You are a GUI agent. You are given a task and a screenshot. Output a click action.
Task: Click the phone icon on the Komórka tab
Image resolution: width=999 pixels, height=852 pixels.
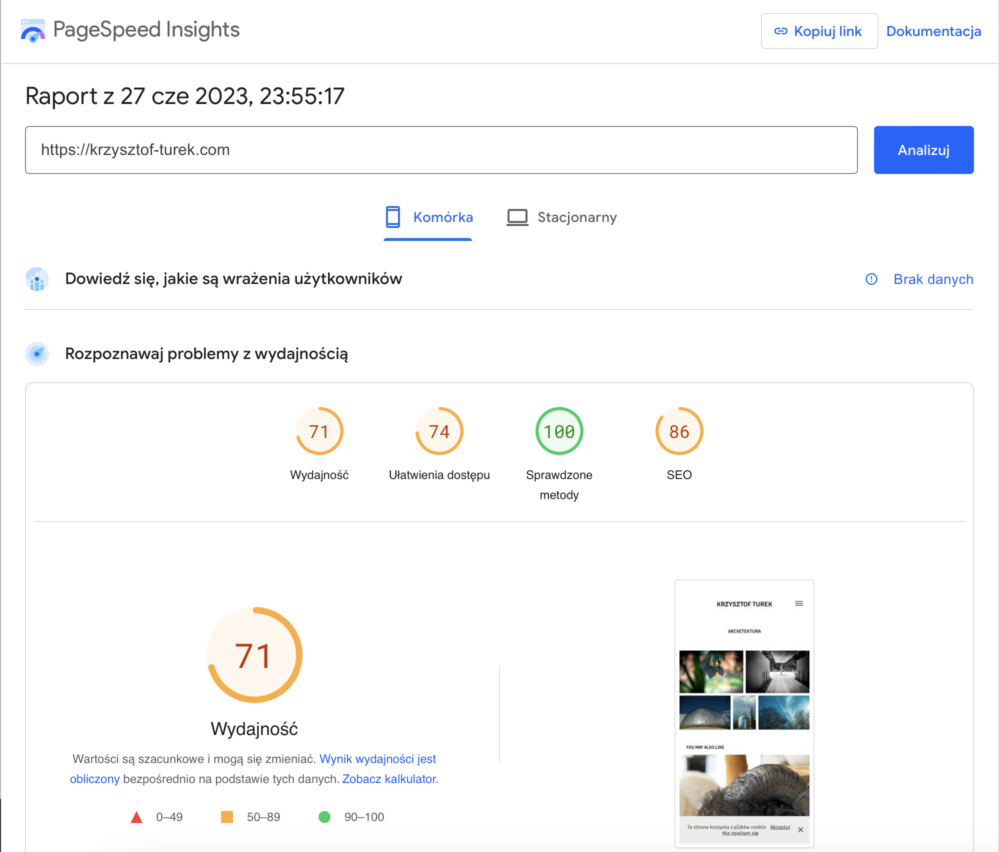[391, 216]
